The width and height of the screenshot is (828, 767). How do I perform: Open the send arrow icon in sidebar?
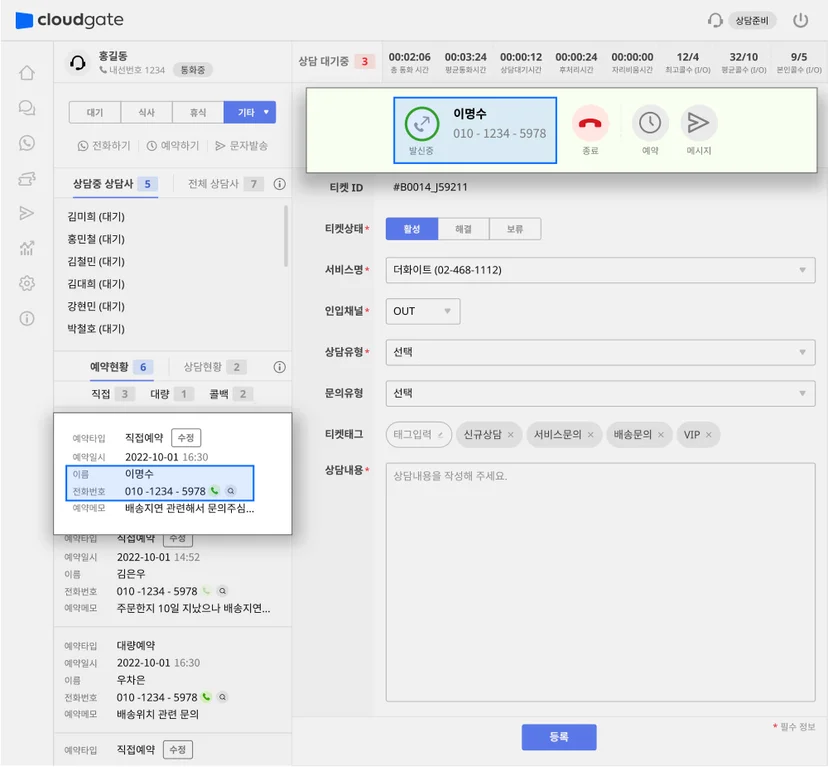pyautogui.click(x=27, y=213)
